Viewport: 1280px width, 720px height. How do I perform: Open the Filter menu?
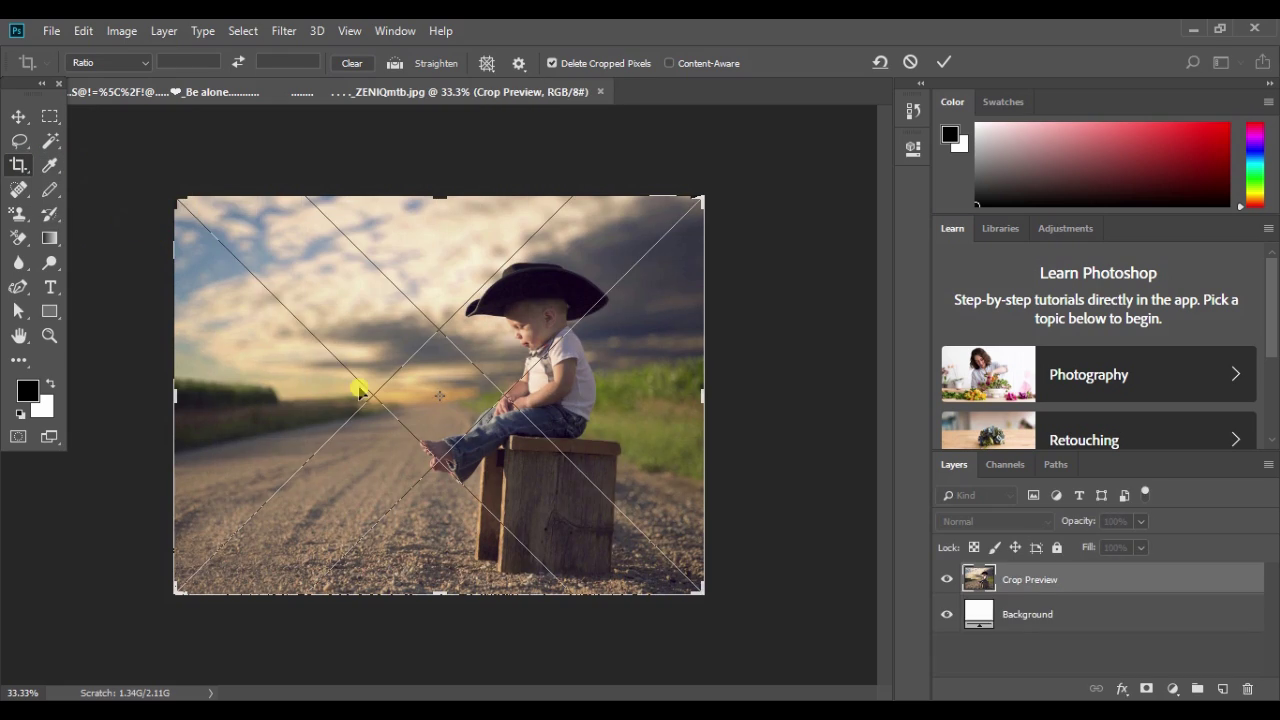click(284, 31)
